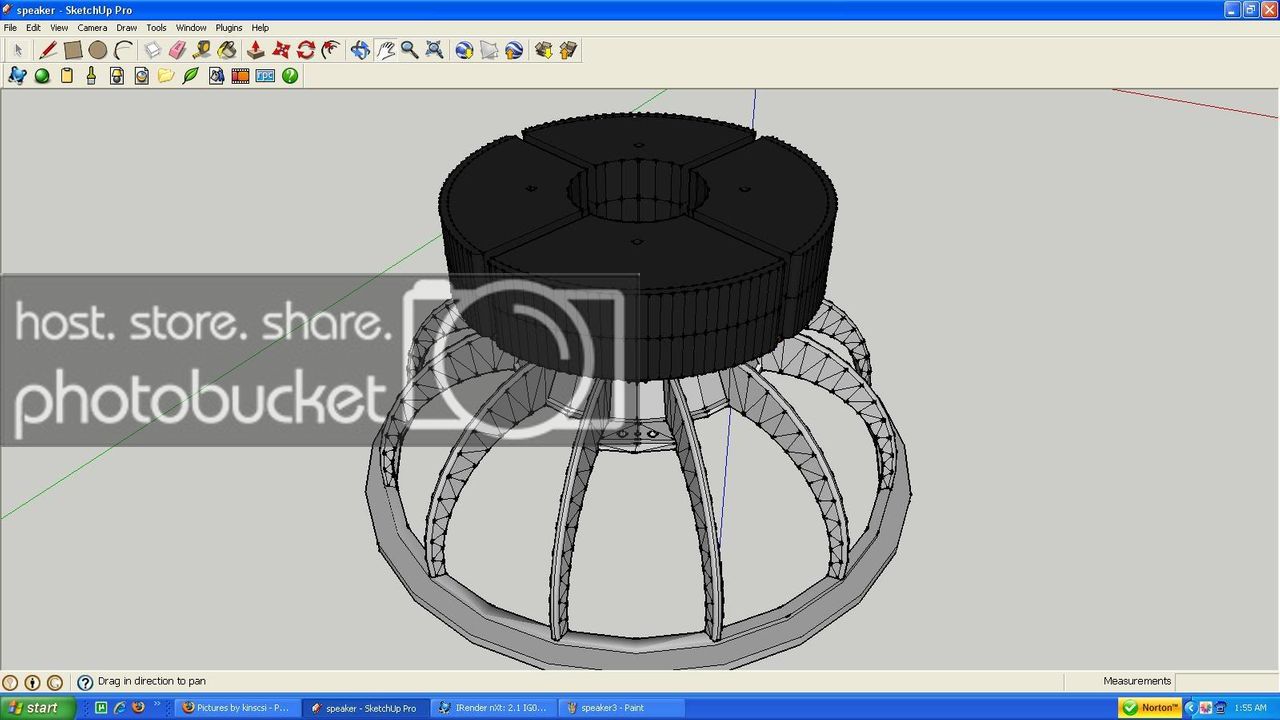Click the rpc plugin icon

pos(265,75)
